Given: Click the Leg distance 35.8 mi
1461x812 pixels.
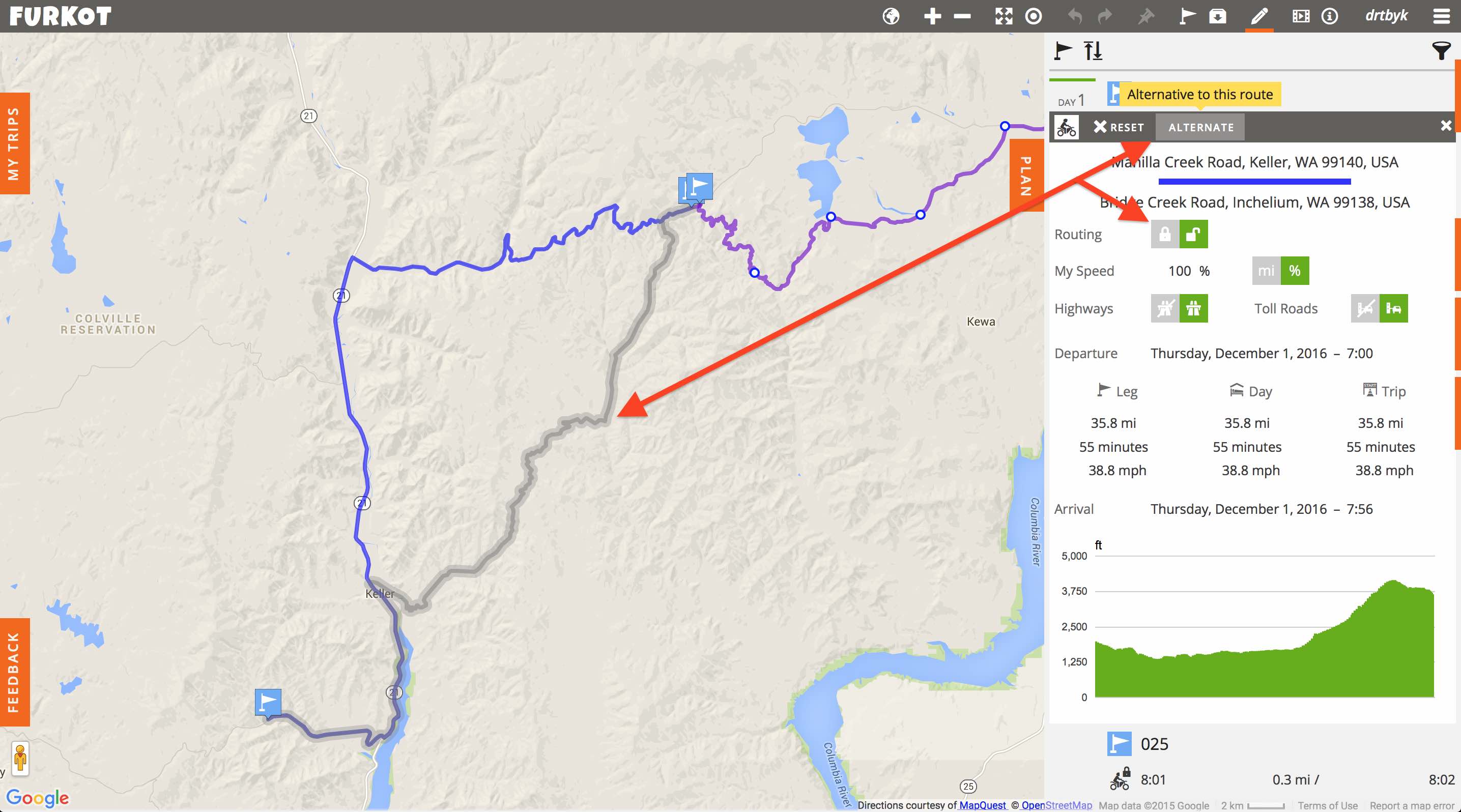Looking at the screenshot, I should (x=1113, y=423).
